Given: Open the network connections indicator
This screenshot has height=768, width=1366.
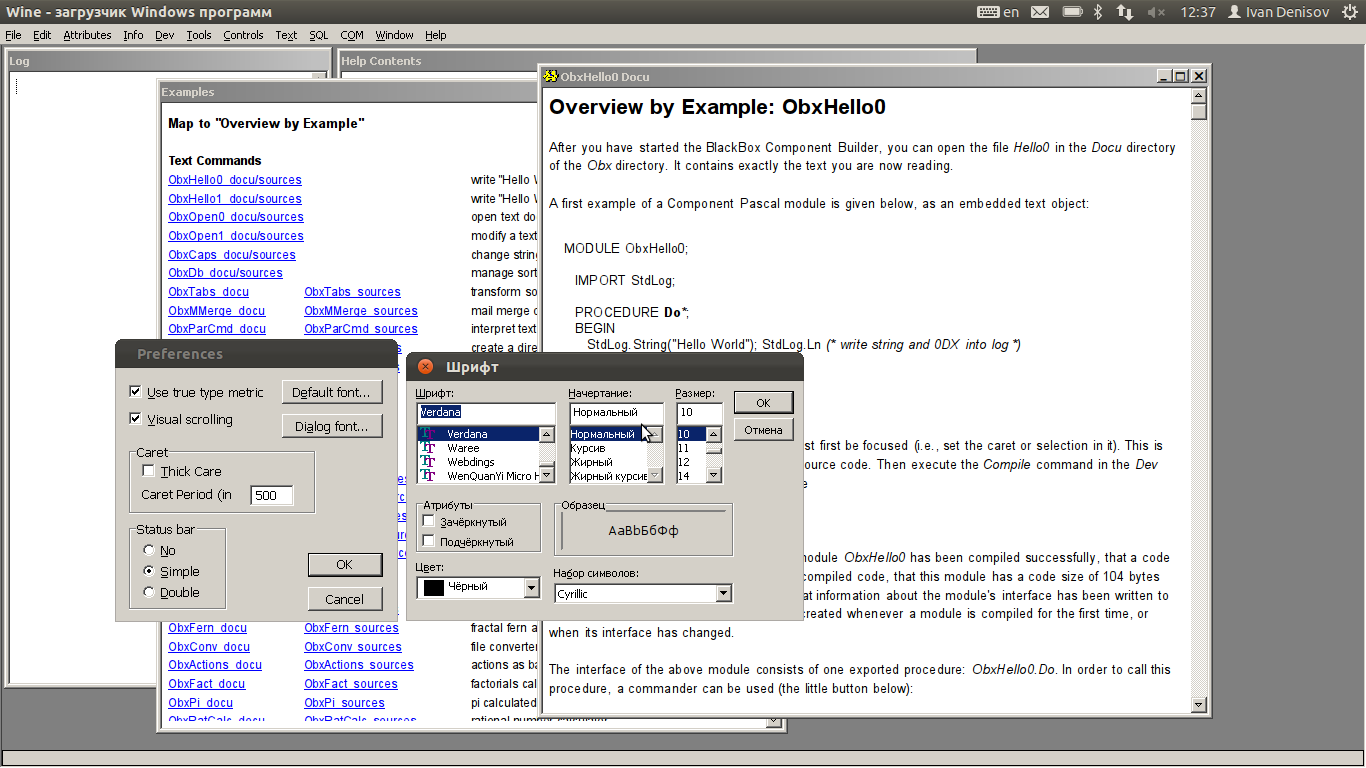Looking at the screenshot, I should tap(1125, 12).
